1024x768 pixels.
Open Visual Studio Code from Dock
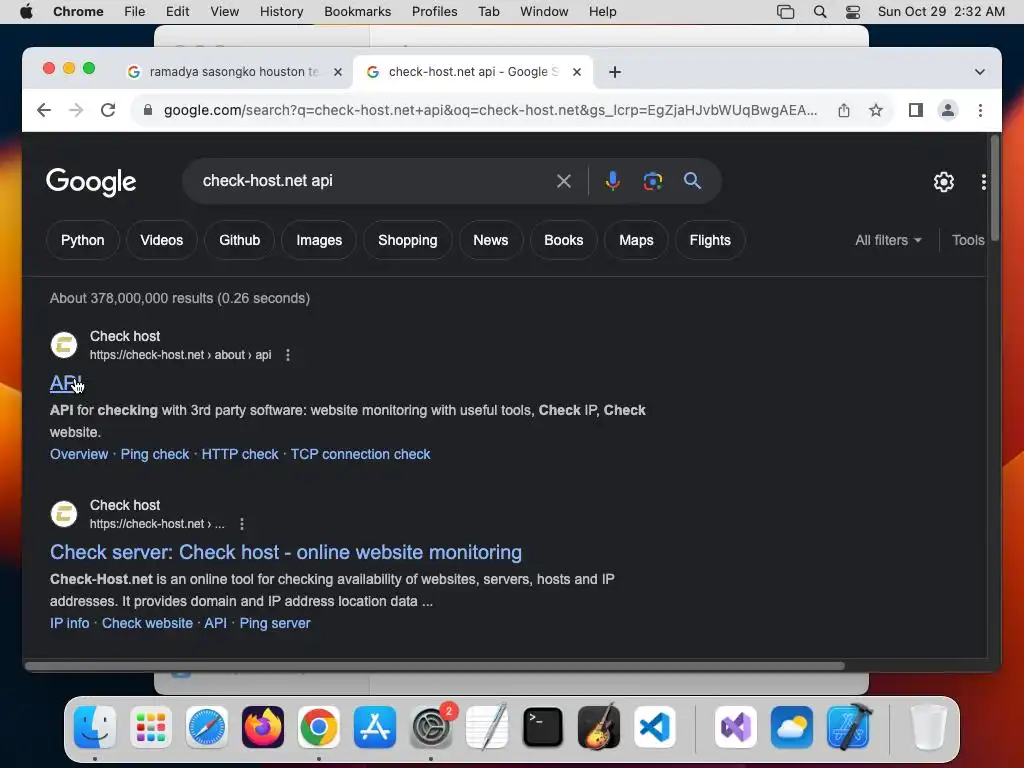(x=655, y=727)
